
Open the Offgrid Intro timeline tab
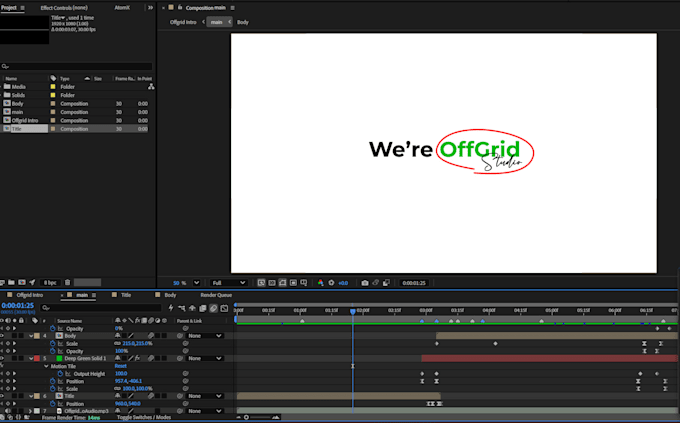(29, 295)
